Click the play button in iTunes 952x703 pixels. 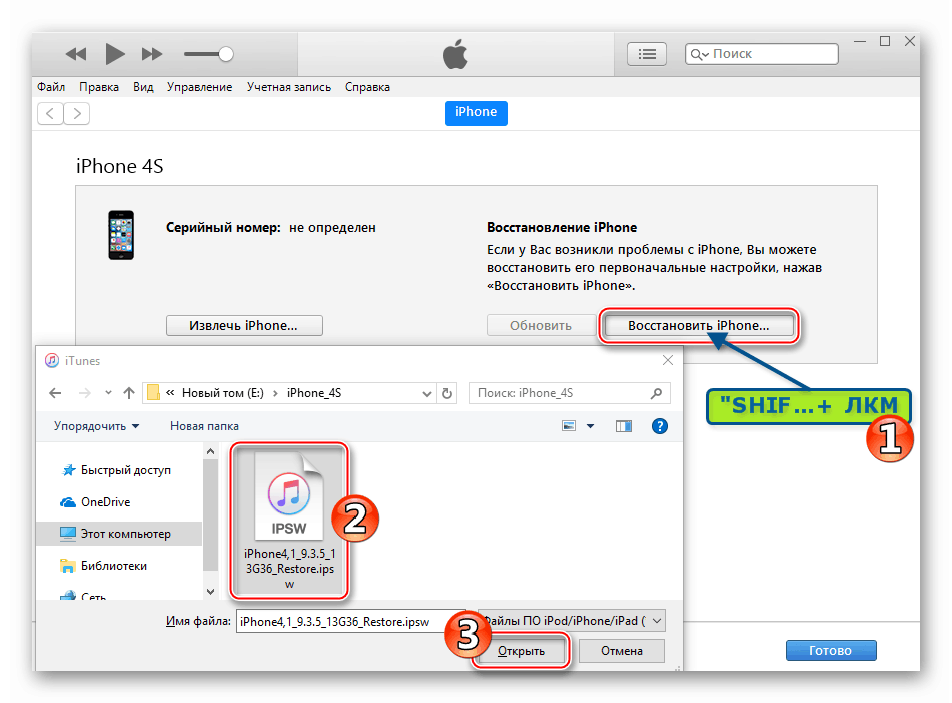115,54
